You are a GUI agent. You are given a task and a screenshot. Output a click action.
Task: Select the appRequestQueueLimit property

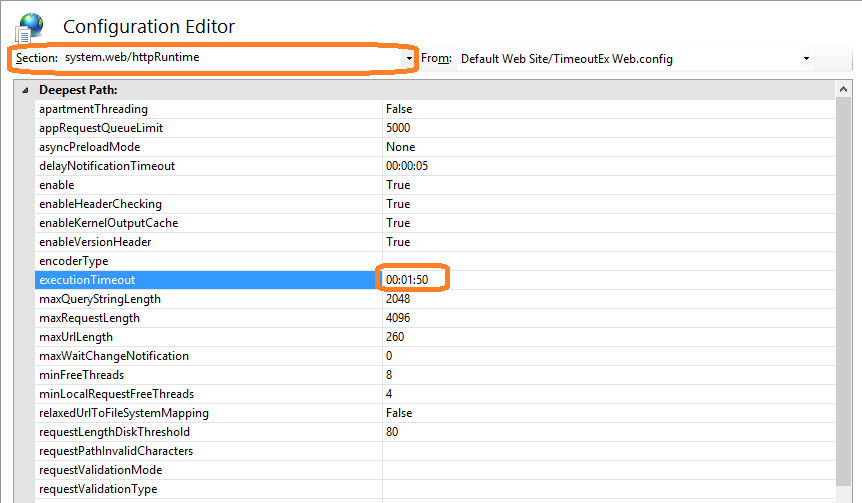click(101, 128)
